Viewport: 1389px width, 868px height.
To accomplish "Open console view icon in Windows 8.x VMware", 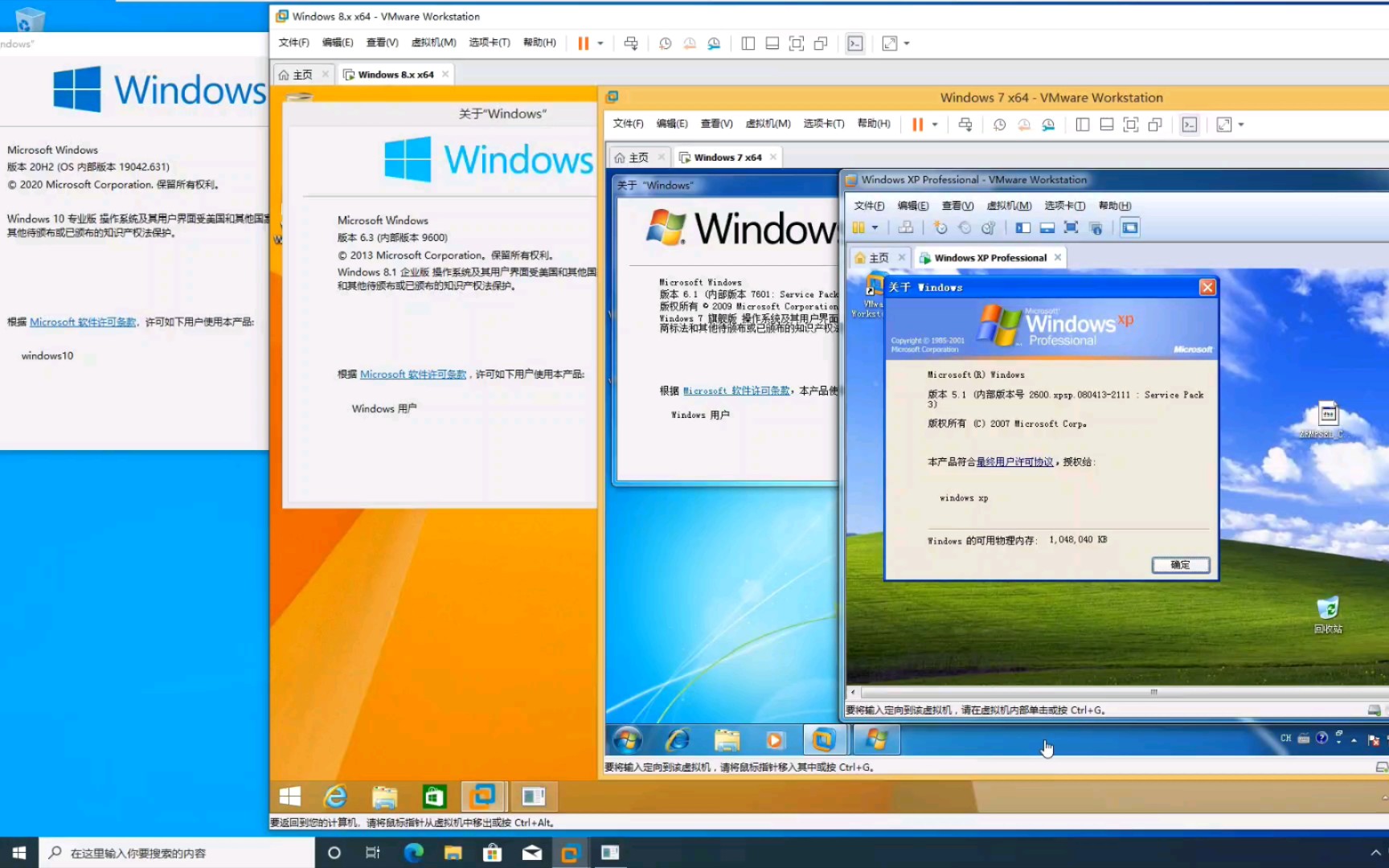I will [855, 43].
